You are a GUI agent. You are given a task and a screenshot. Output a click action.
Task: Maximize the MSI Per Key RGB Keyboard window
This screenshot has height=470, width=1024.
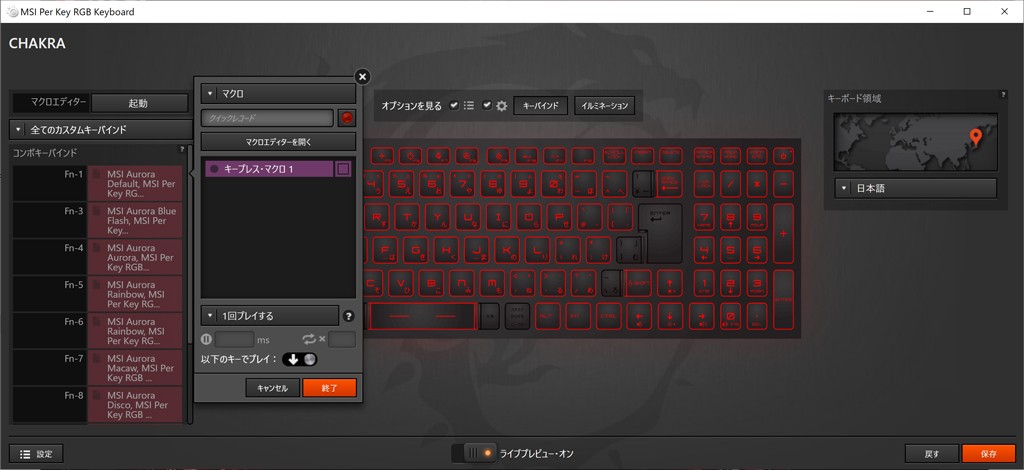pyautogui.click(x=967, y=11)
